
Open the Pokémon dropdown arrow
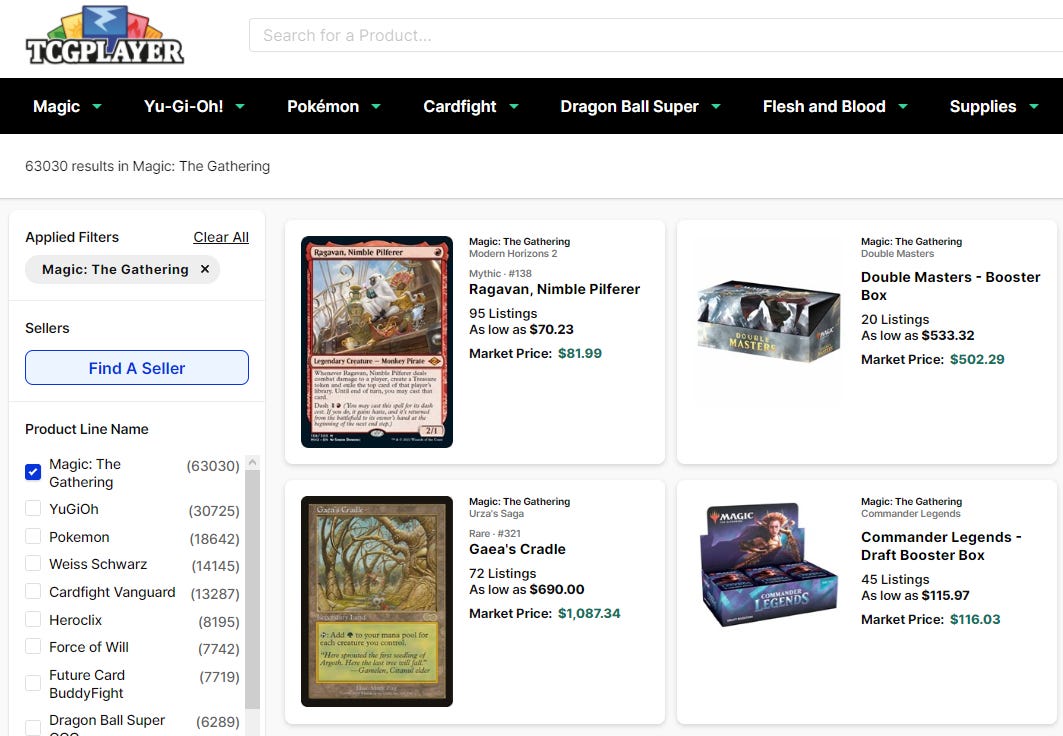coord(376,106)
